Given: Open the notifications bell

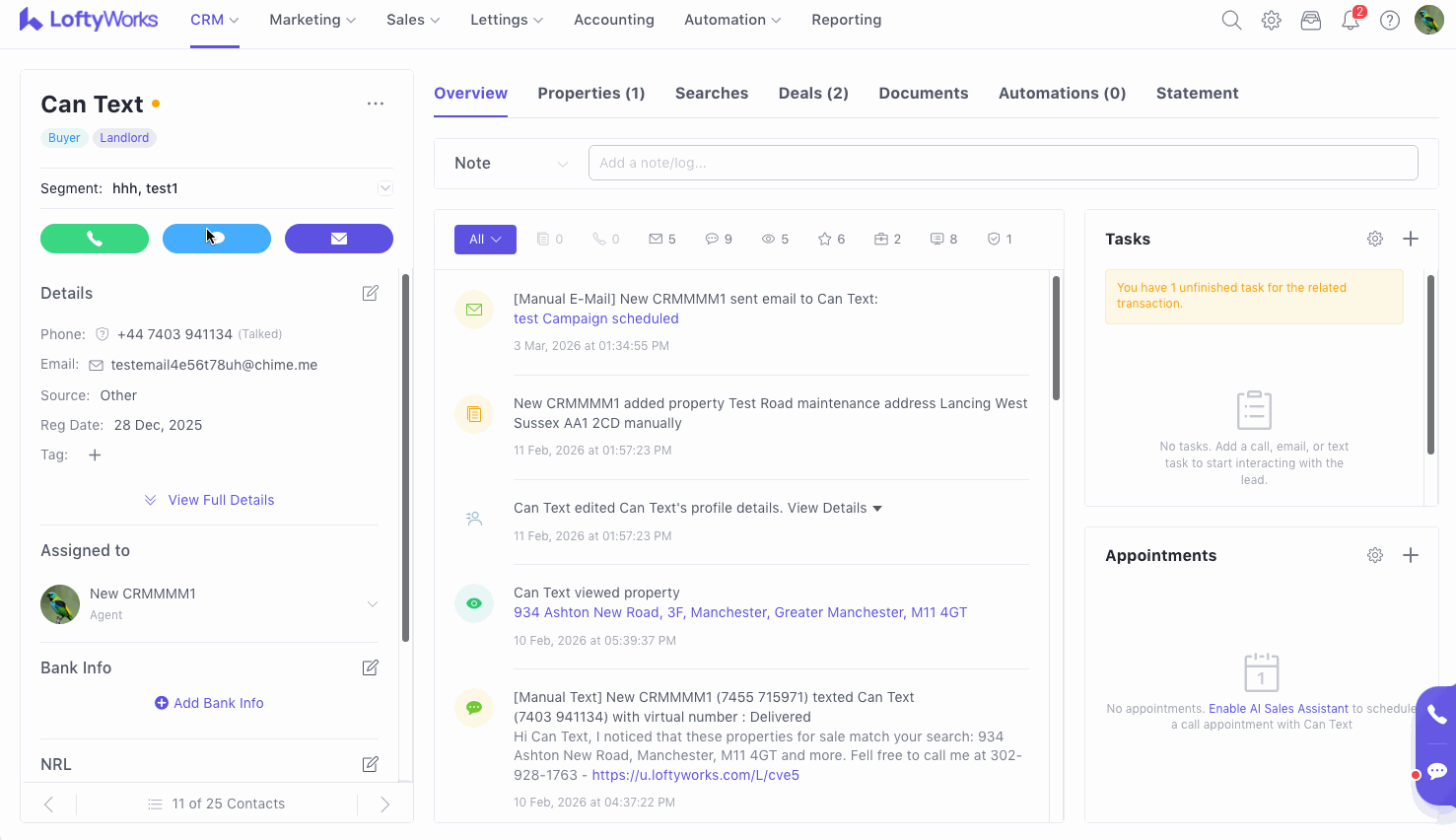Looking at the screenshot, I should coord(1350,20).
